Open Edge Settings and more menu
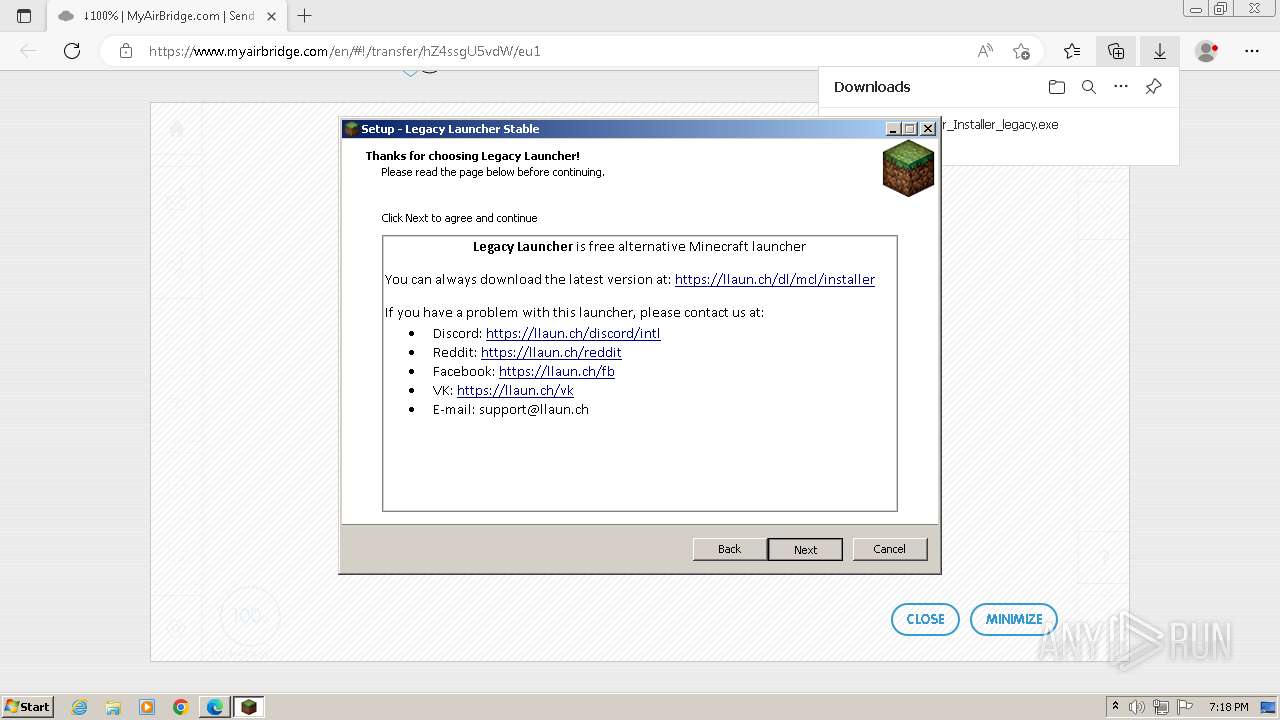 click(1252, 51)
